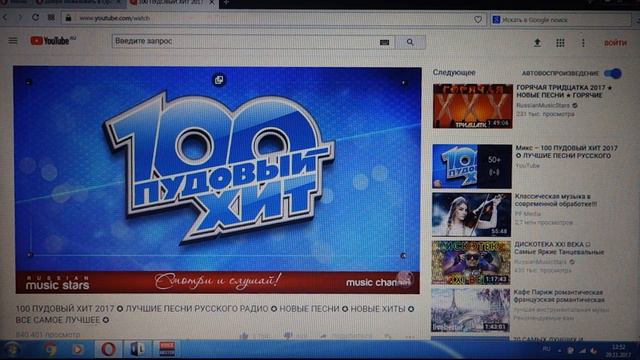Click the upload video arrow icon
The image size is (640, 360).
(537, 42)
